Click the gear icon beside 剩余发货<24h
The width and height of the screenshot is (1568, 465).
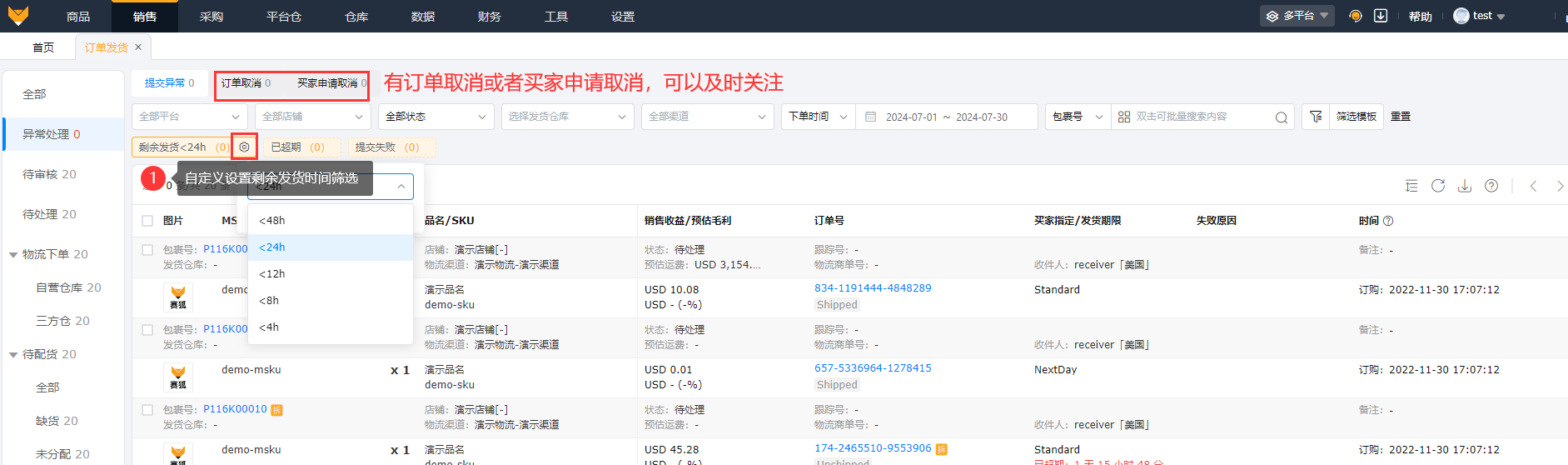(244, 147)
